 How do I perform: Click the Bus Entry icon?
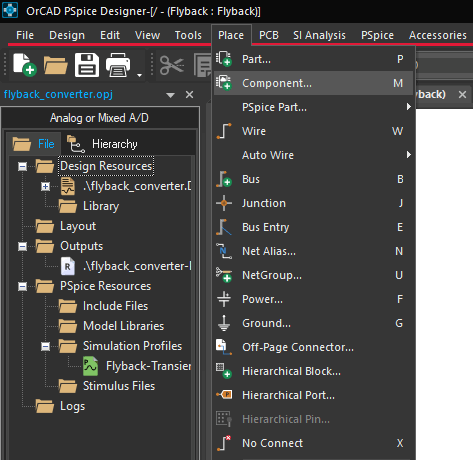point(224,227)
